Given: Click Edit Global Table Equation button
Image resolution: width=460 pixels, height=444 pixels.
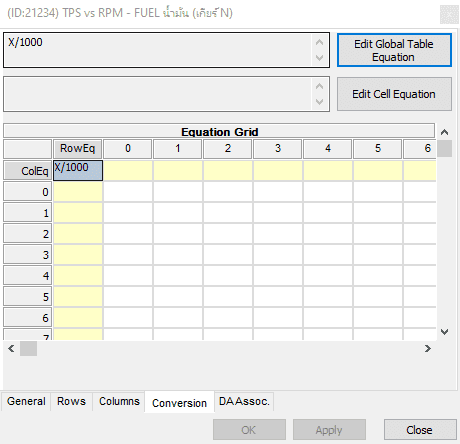Looking at the screenshot, I should [394, 50].
